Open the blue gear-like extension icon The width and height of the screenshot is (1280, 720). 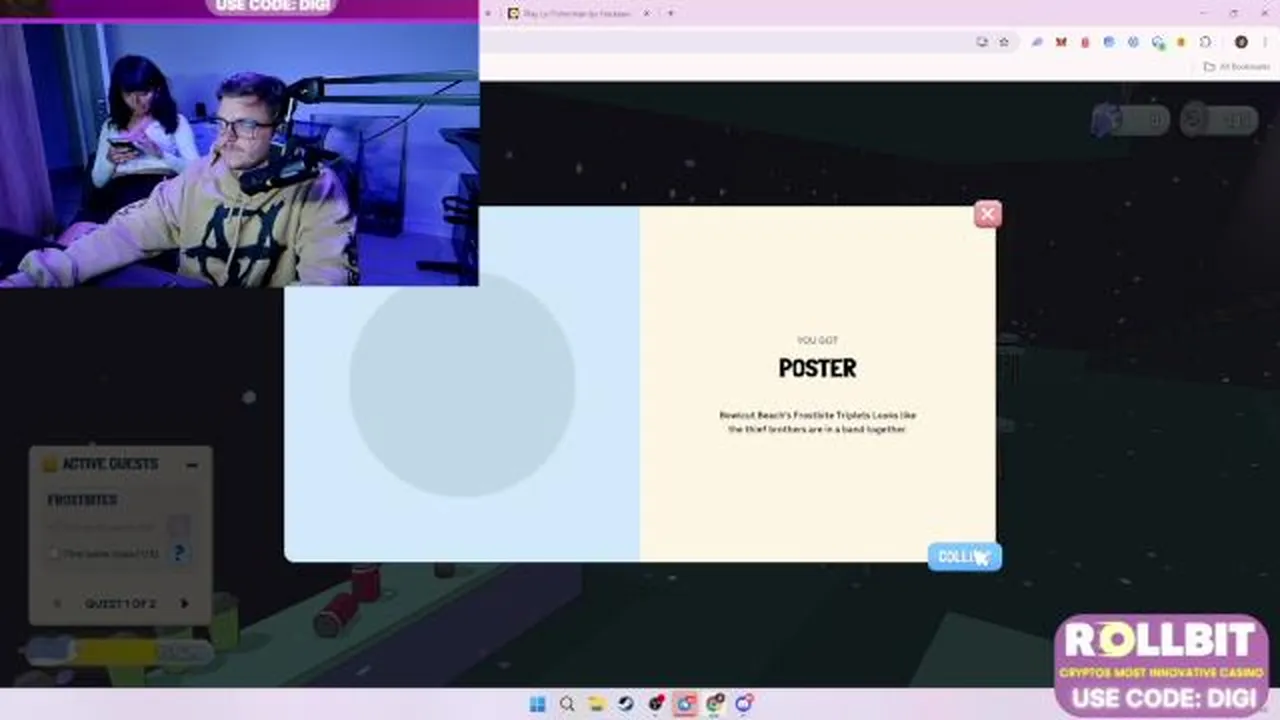tap(1132, 42)
